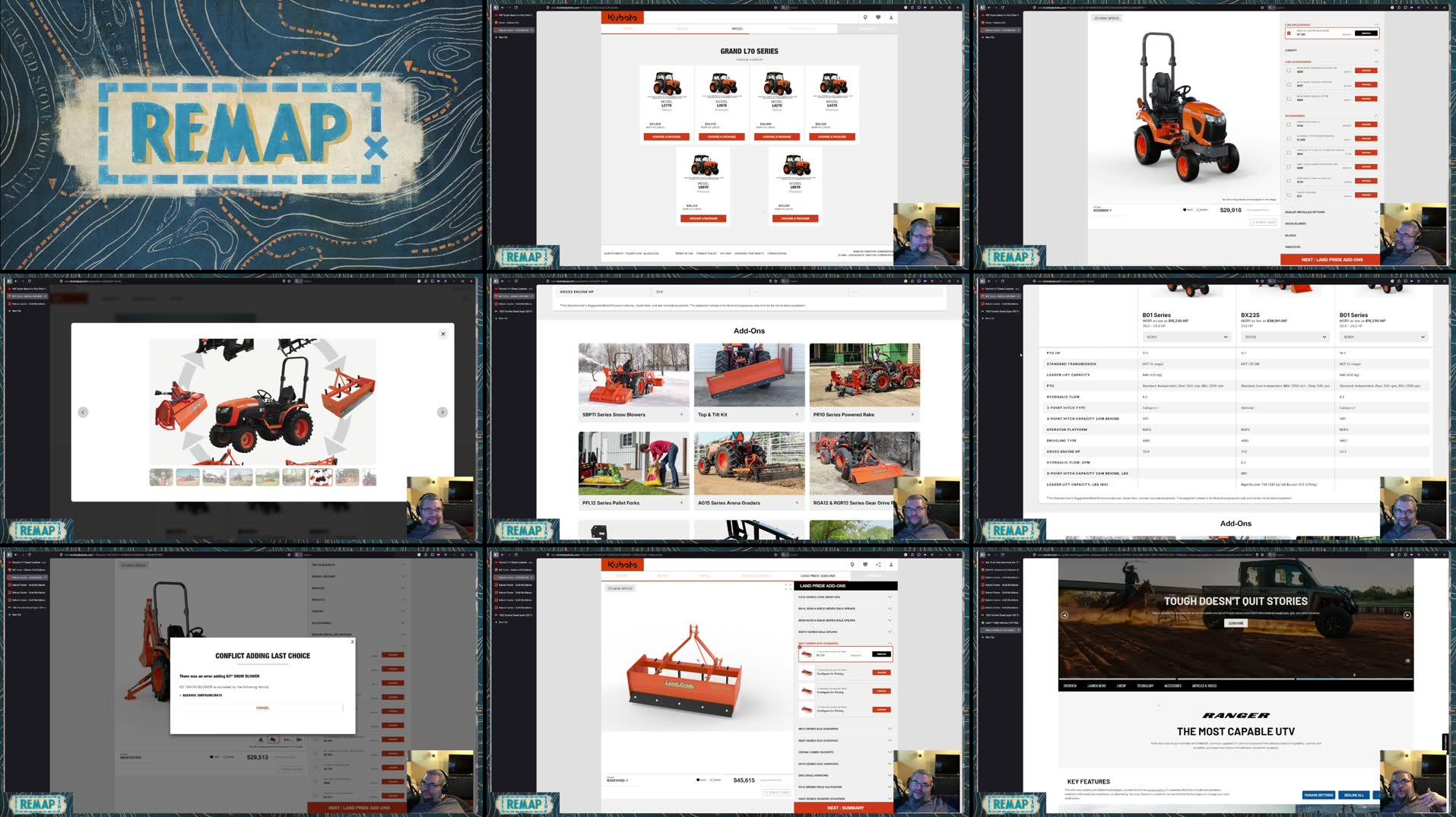The width and height of the screenshot is (1456, 817).
Task: Close the Conflict Adding Last Choice dialog with X
Action: tap(352, 641)
